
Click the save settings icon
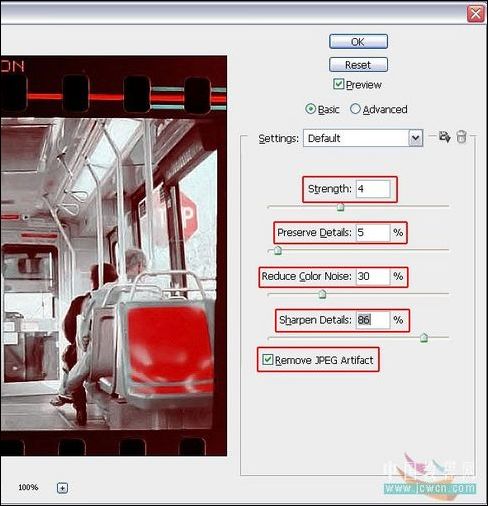(x=445, y=137)
